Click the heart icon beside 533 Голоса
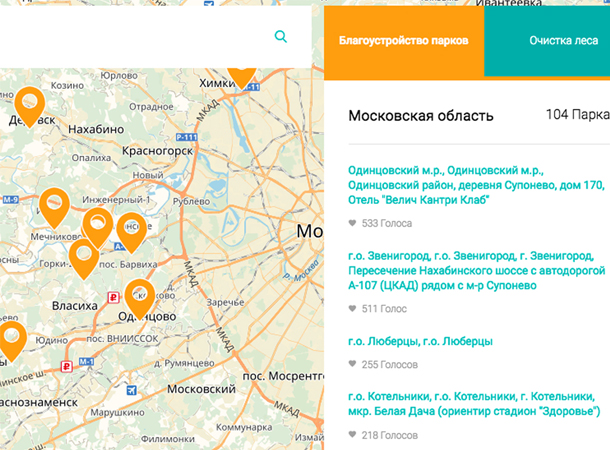Viewport: 610px width, 450px height. (352, 223)
